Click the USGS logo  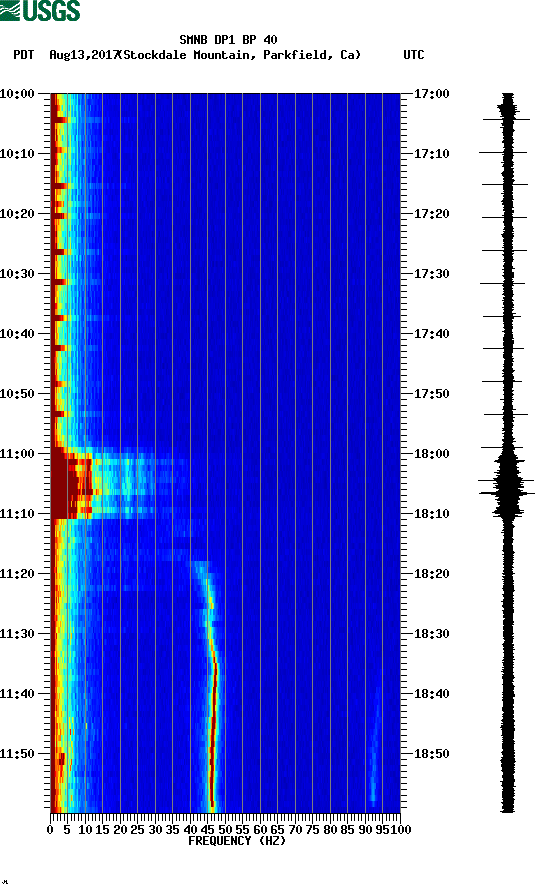(40, 10)
